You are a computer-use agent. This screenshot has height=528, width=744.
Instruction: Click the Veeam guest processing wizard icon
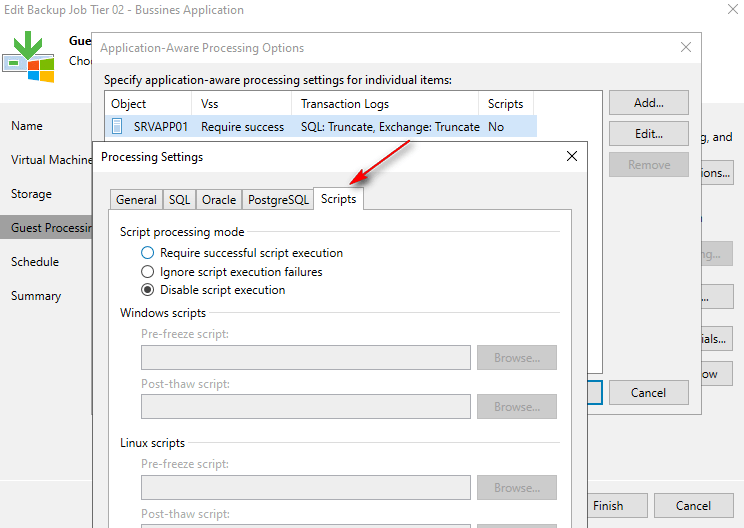pyautogui.click(x=28, y=58)
